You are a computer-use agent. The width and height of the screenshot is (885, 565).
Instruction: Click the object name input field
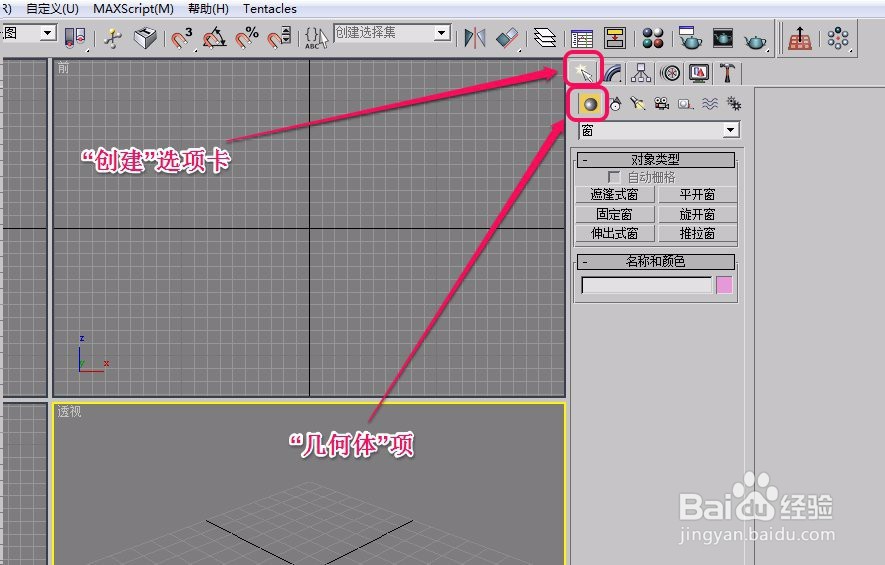[647, 285]
